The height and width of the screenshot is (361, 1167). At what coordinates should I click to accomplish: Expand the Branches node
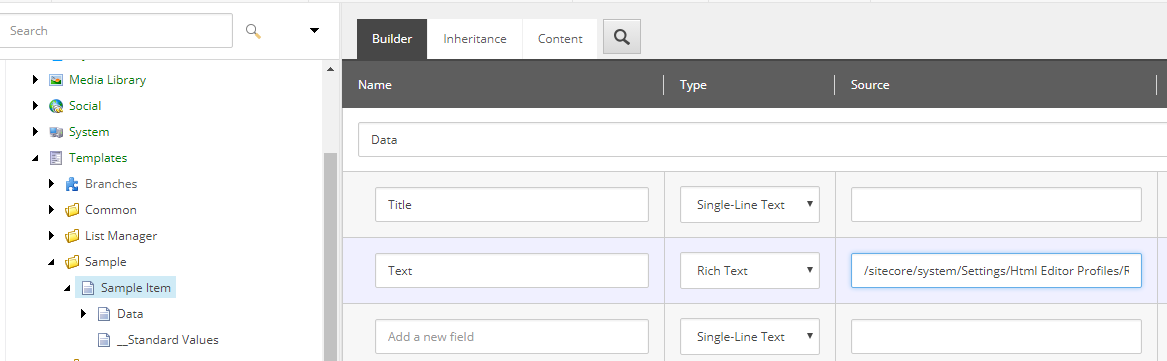coord(51,184)
